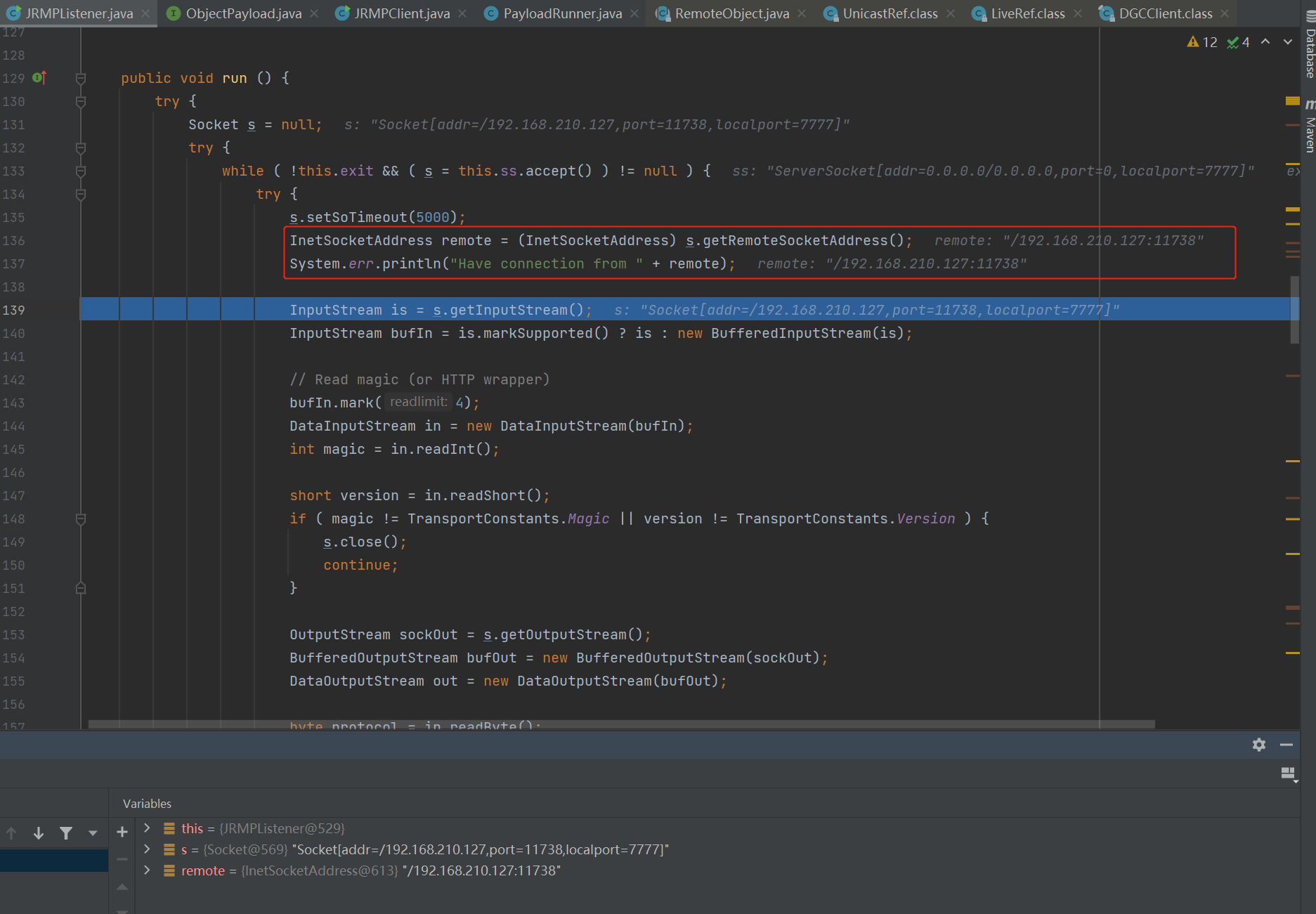Expand the 'remote' variable node
The image size is (1316, 914).
coord(147,870)
